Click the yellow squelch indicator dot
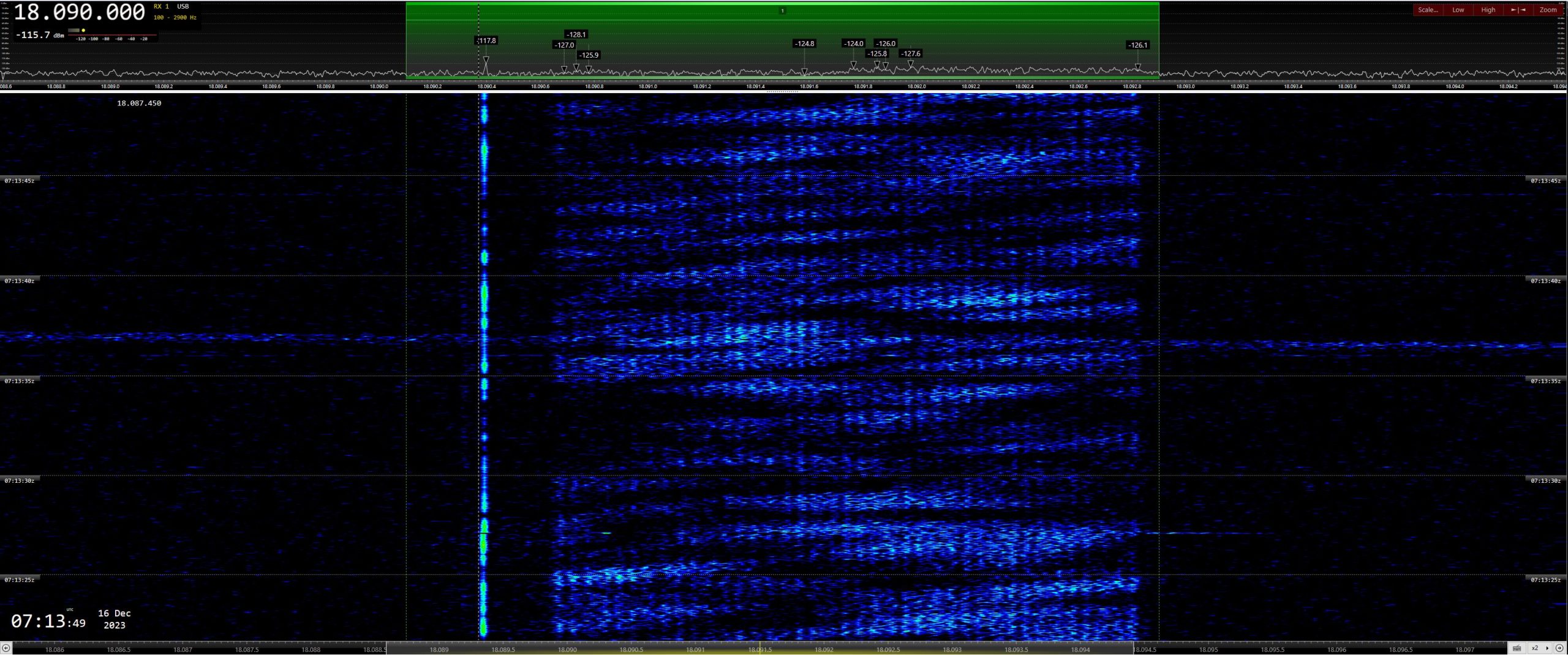This screenshot has height=655, width=1568. [x=83, y=30]
